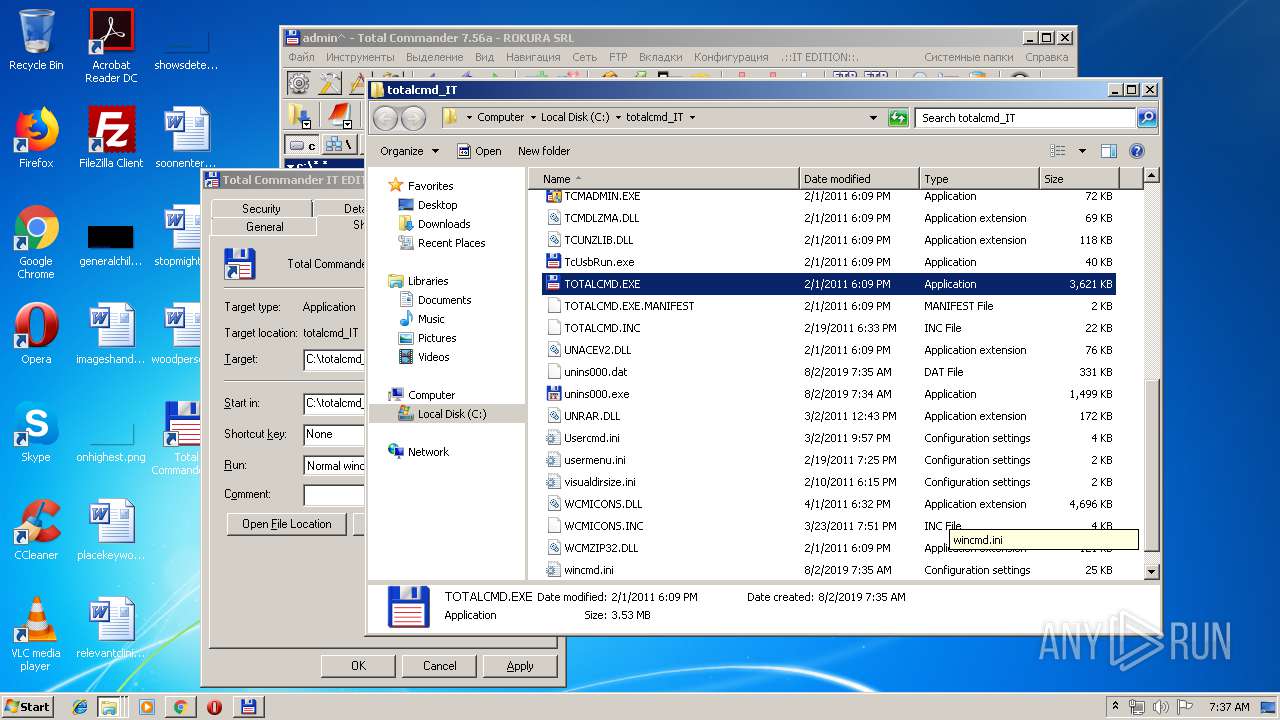Click Windows Media Player taskbar icon
The image size is (1280, 720).
[146, 707]
